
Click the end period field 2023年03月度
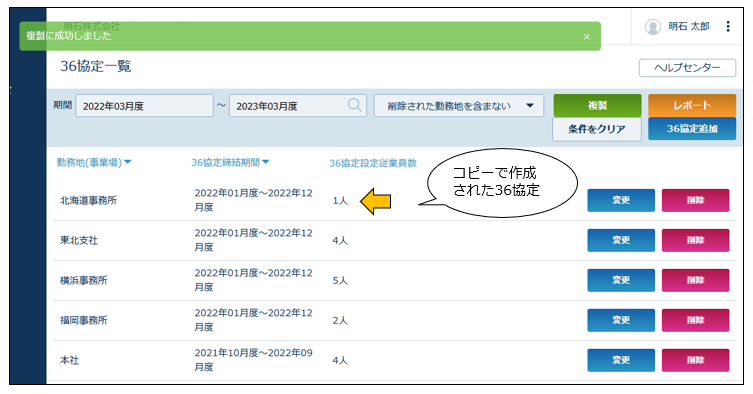[x=298, y=106]
